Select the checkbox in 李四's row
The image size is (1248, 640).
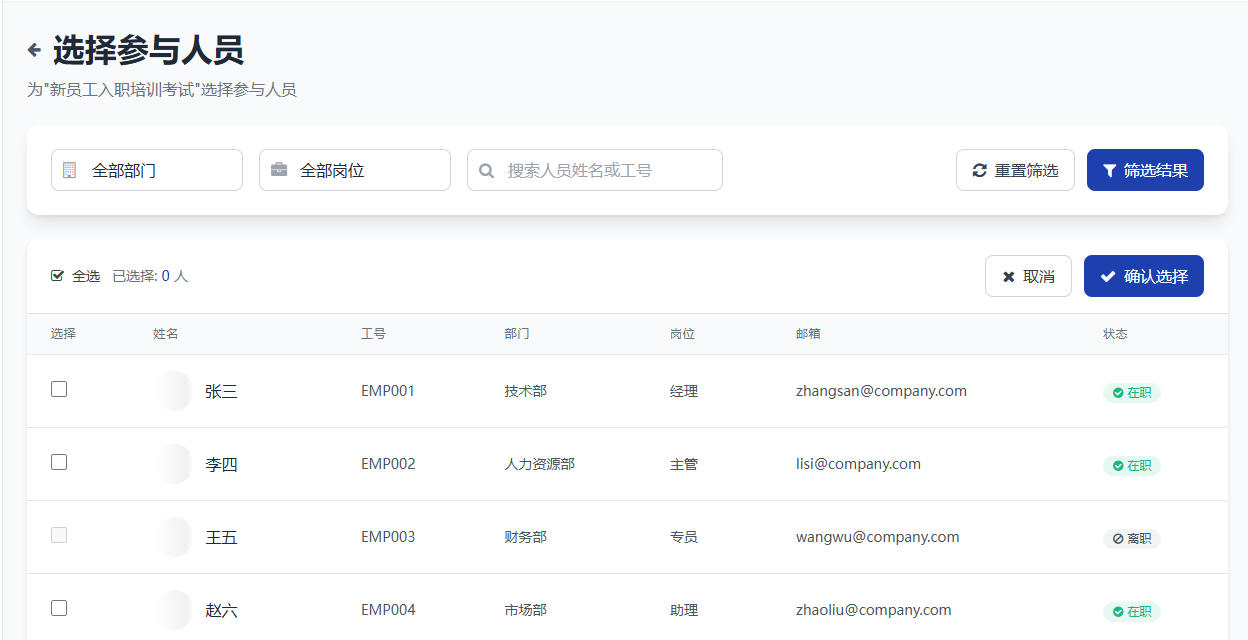(59, 462)
